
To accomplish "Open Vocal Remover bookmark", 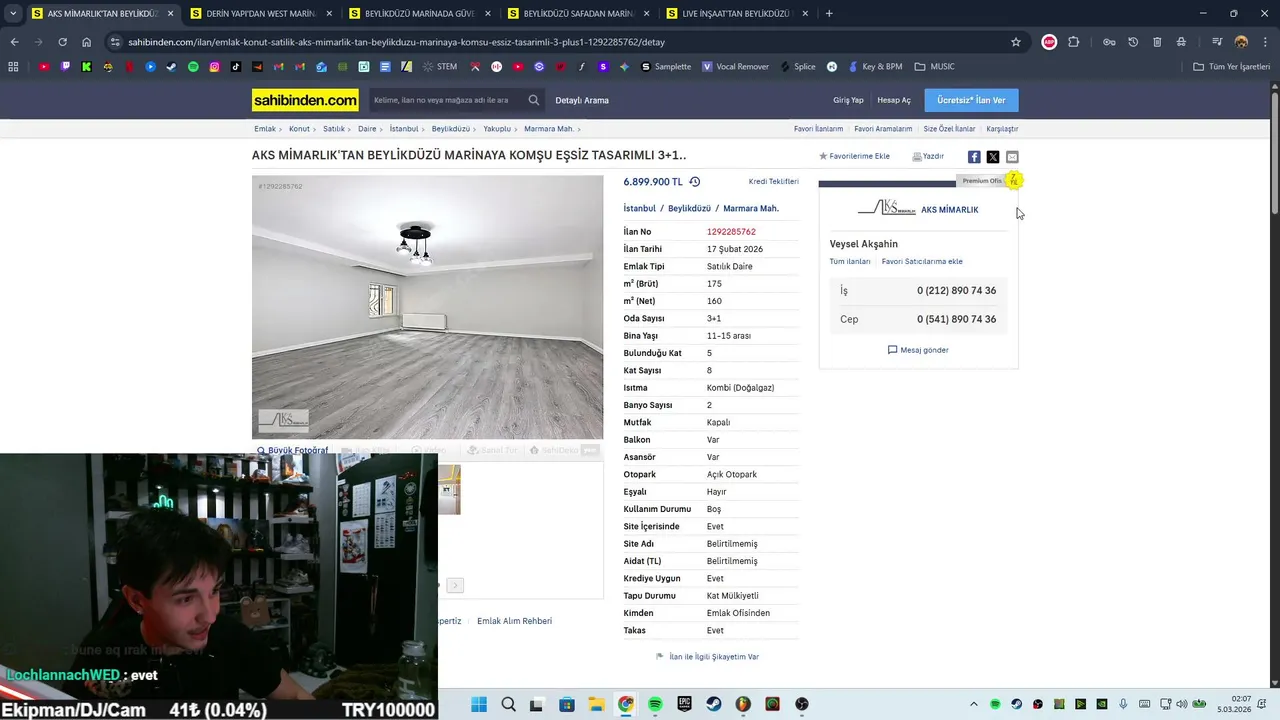I will pyautogui.click(x=735, y=67).
